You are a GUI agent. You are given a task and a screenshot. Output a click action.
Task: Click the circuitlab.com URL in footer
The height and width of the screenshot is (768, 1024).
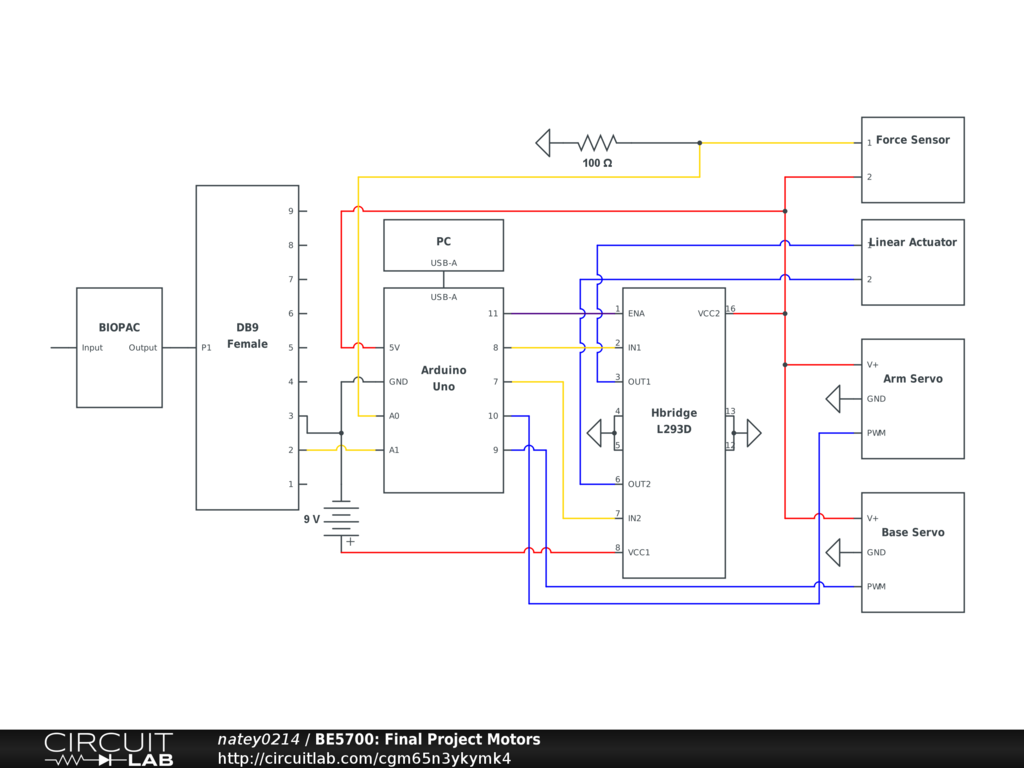coord(364,758)
